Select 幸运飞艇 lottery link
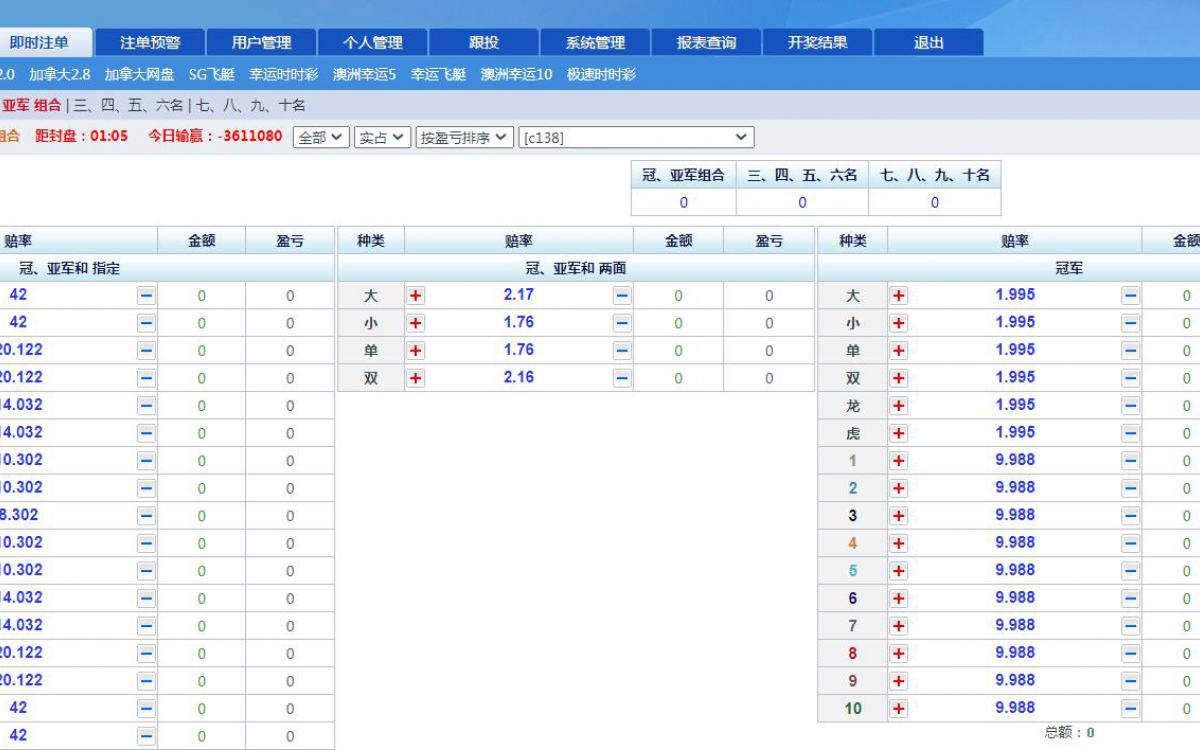The width and height of the screenshot is (1200, 750). [x=438, y=74]
